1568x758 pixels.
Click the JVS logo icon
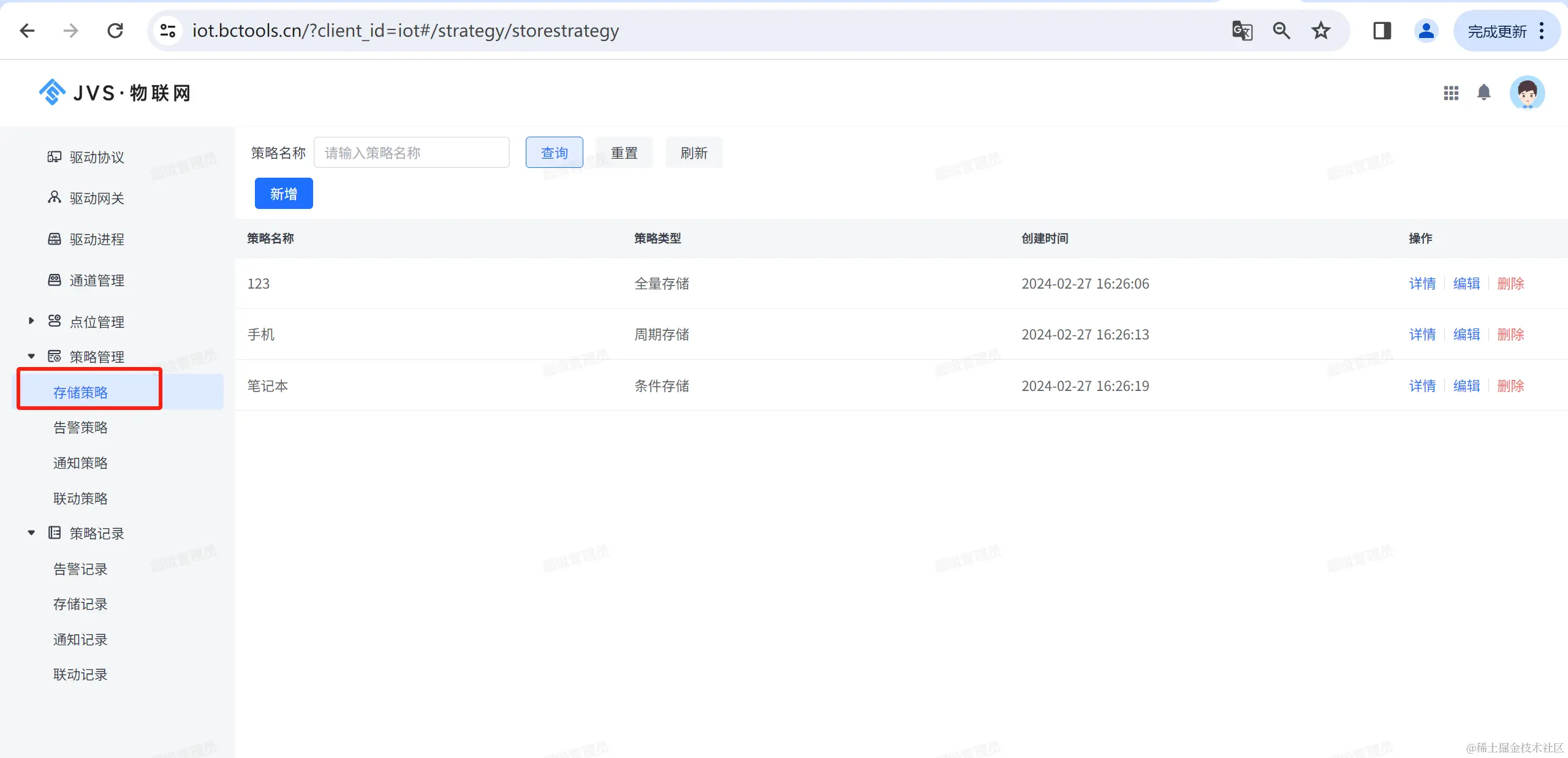[x=52, y=93]
